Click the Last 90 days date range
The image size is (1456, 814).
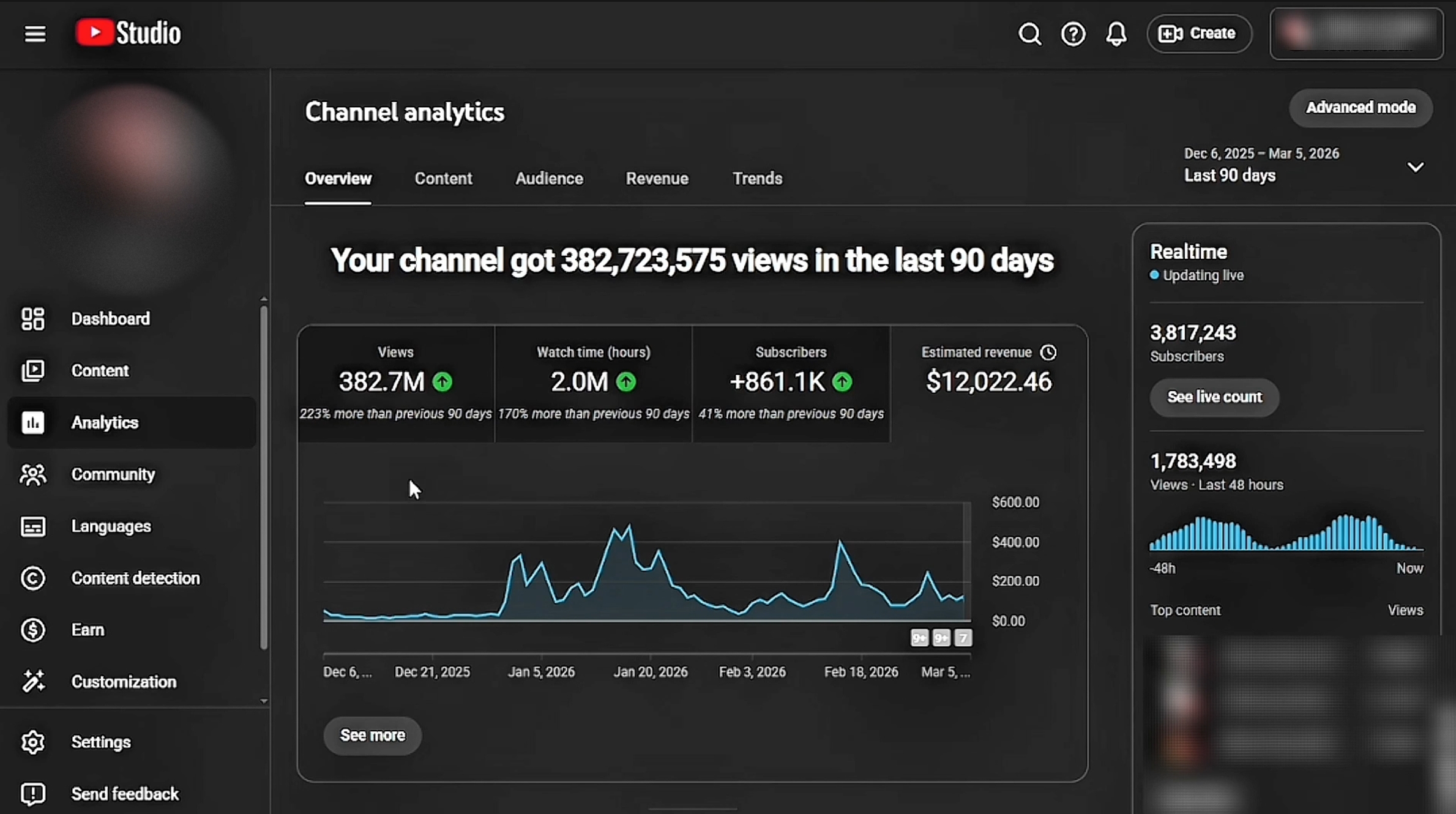pos(1261,165)
